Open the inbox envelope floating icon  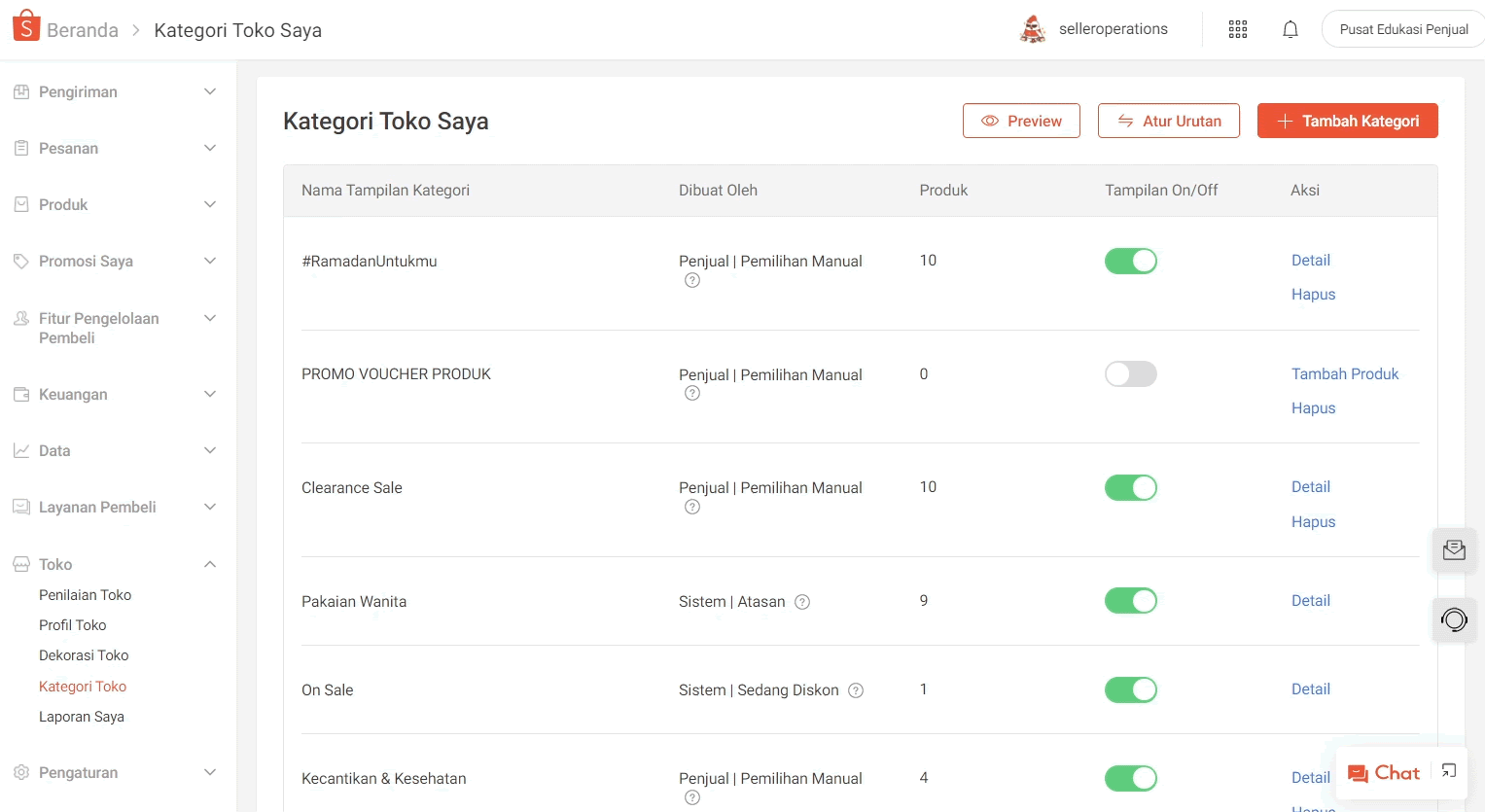pos(1454,550)
